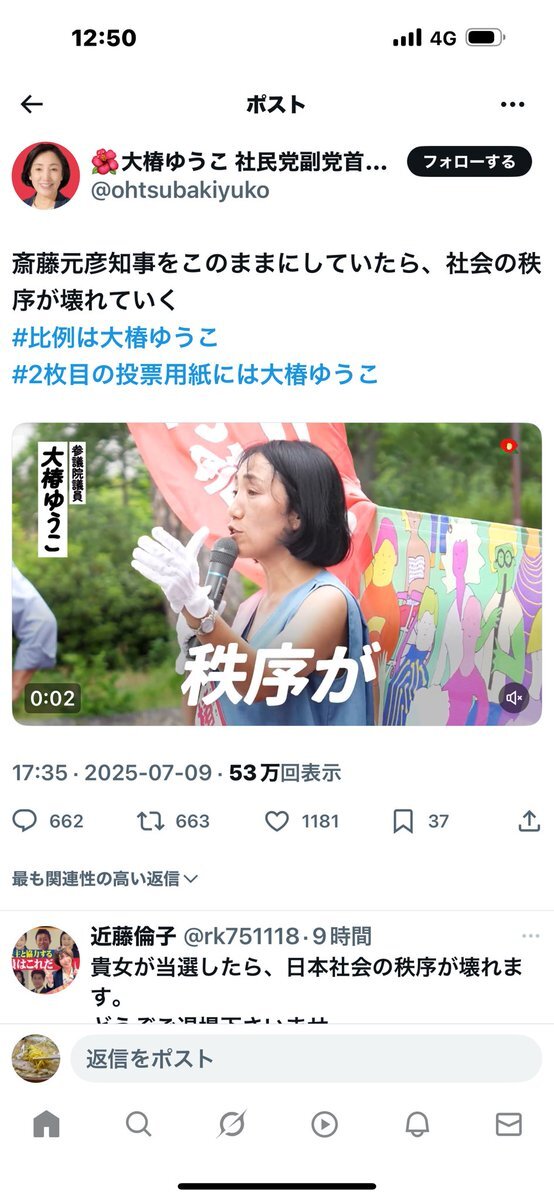Open hashtag #比例は大椿ゆうこ
554x1200 pixels.
115,337
